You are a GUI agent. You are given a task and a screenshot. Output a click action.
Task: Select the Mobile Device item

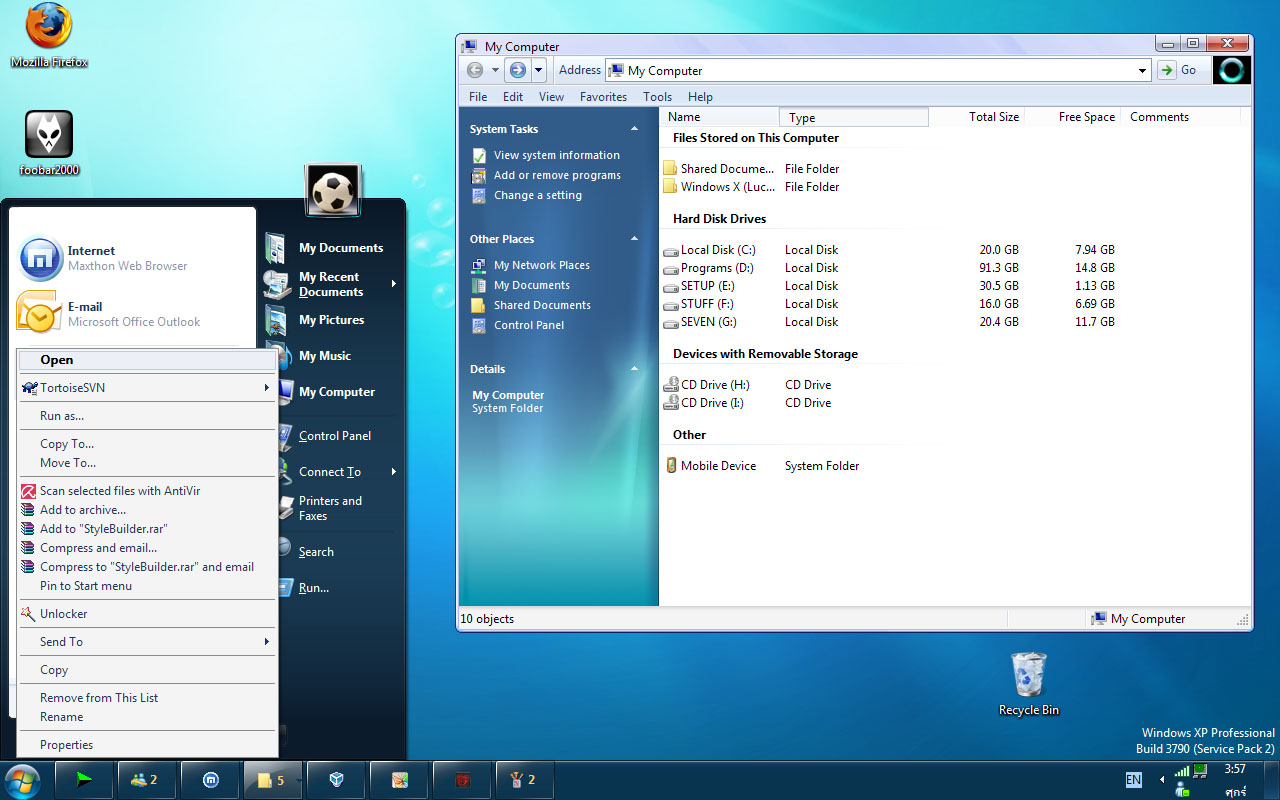[717, 466]
